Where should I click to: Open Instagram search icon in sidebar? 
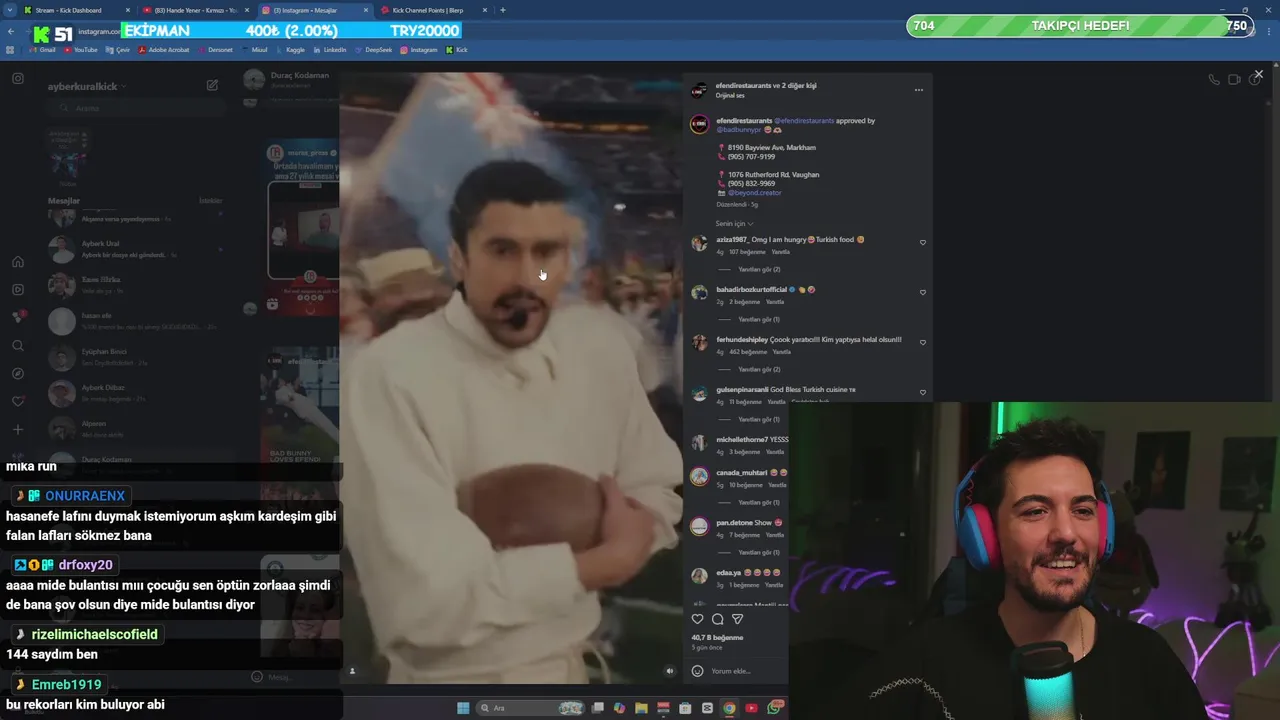[x=18, y=346]
